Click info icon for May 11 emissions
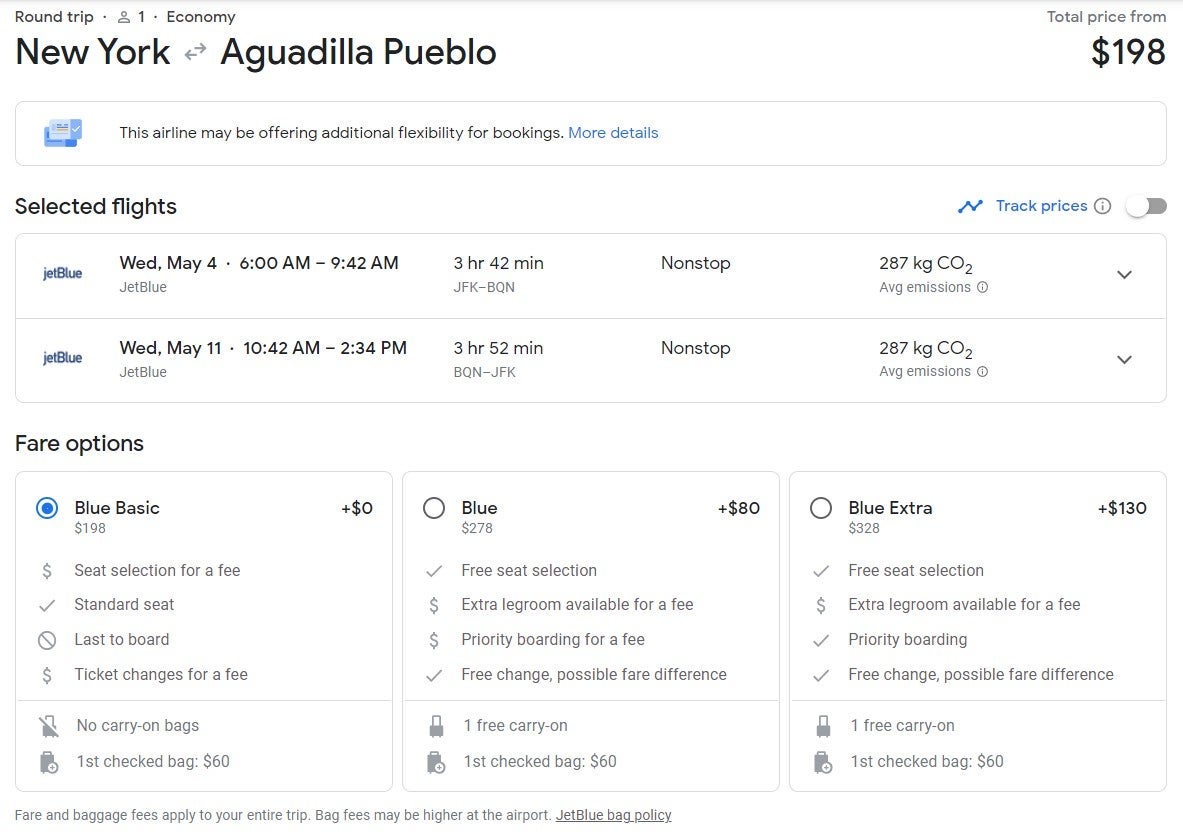This screenshot has width=1183, height=835. click(982, 372)
